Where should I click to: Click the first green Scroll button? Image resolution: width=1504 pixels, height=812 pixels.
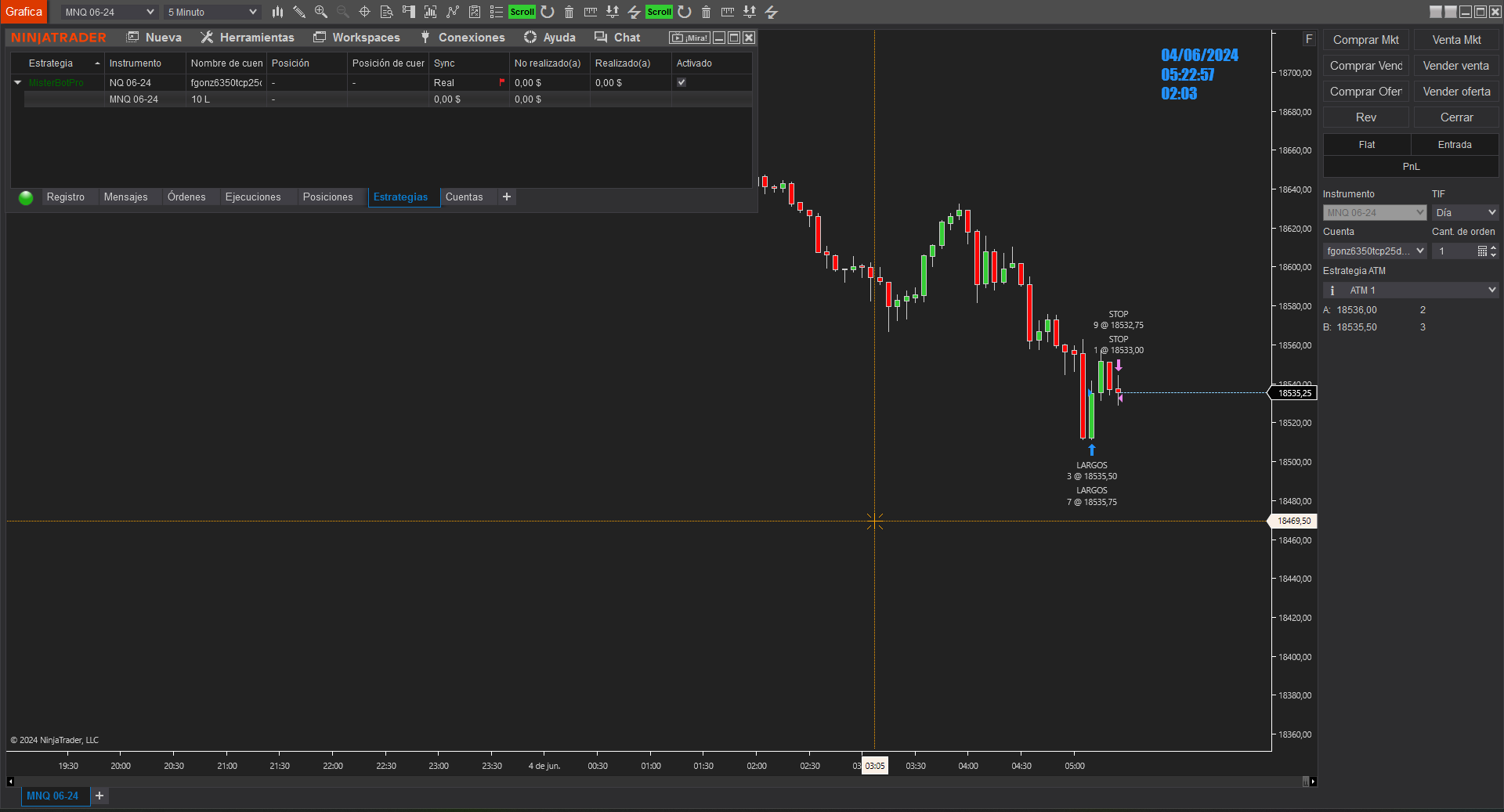[522, 12]
